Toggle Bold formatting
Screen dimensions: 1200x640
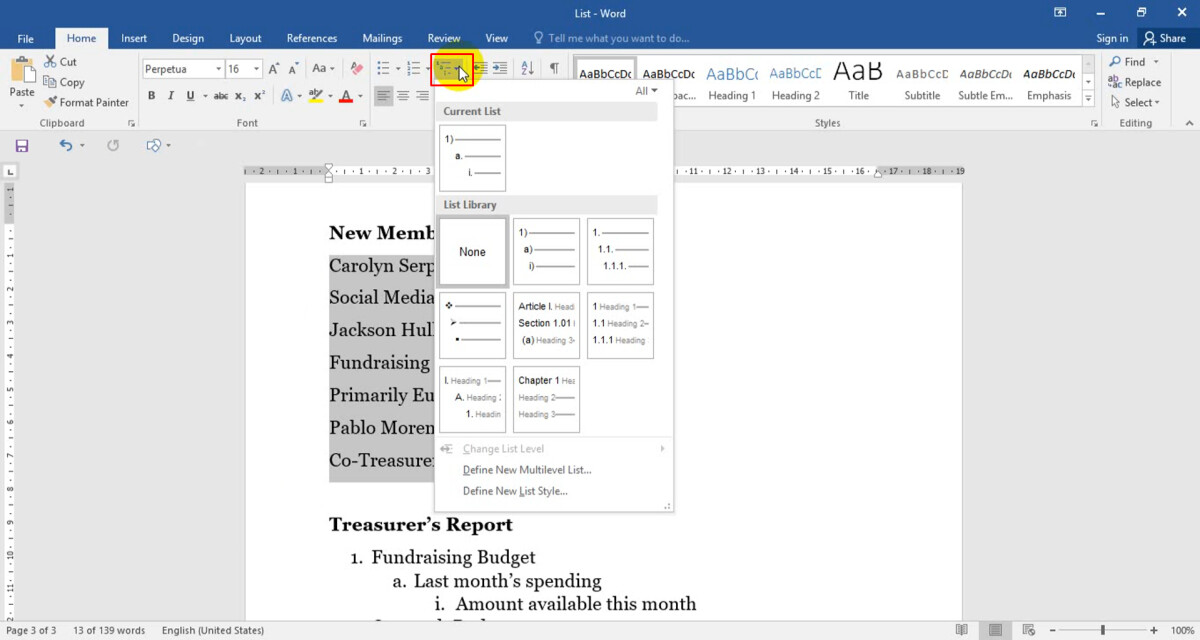pos(152,96)
